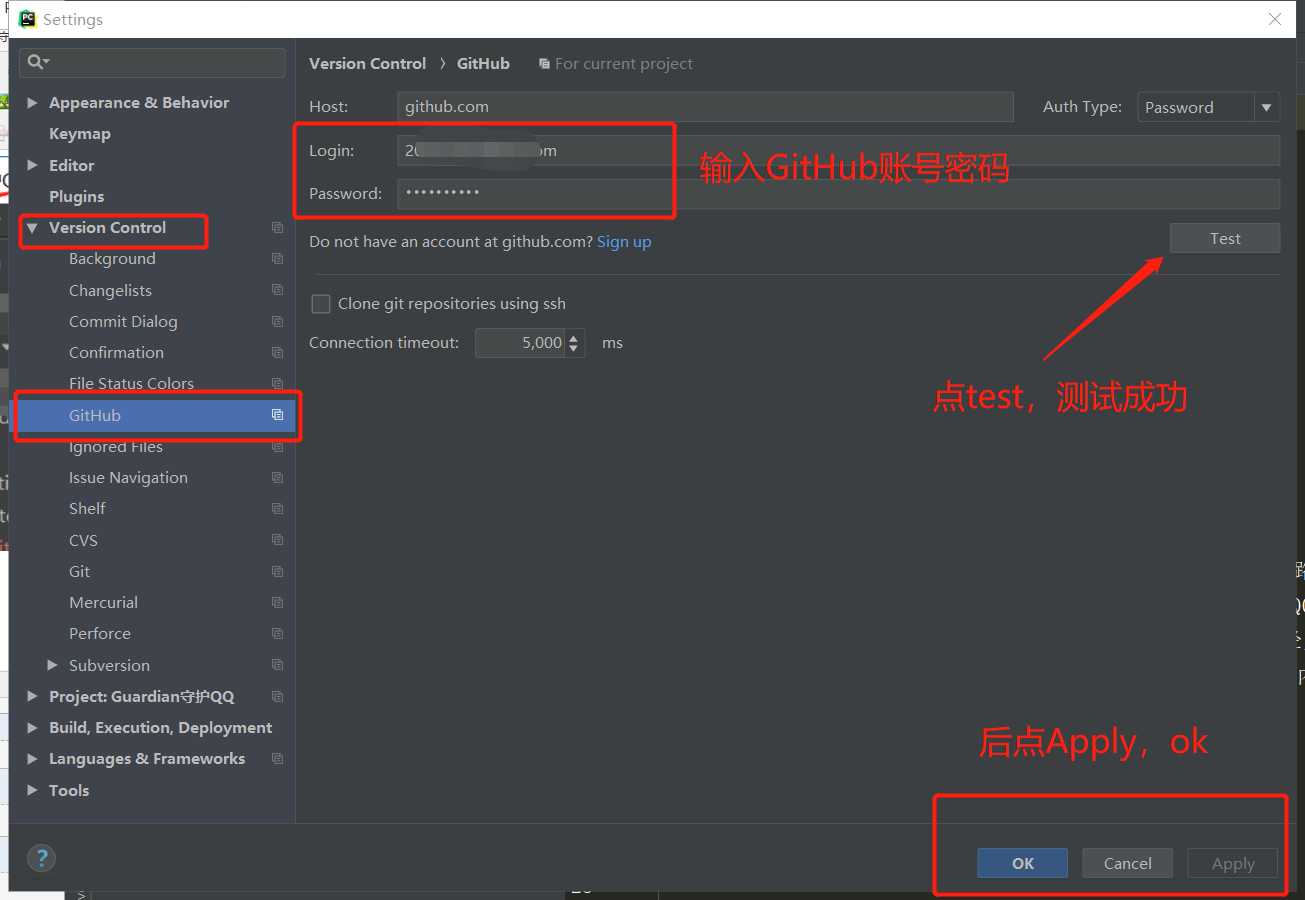The width and height of the screenshot is (1305, 900).
Task: Select the Shelf settings item
Action: [x=87, y=509]
